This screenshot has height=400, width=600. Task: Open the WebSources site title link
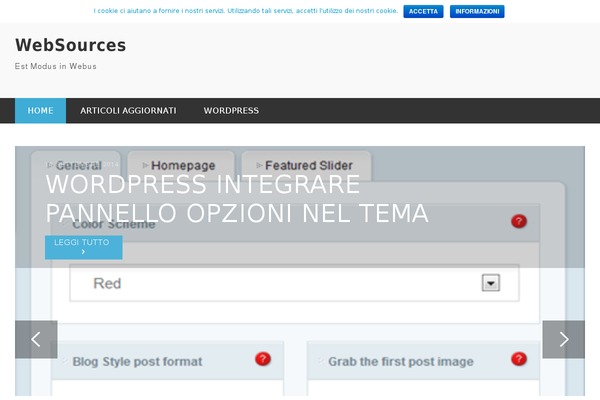click(70, 45)
